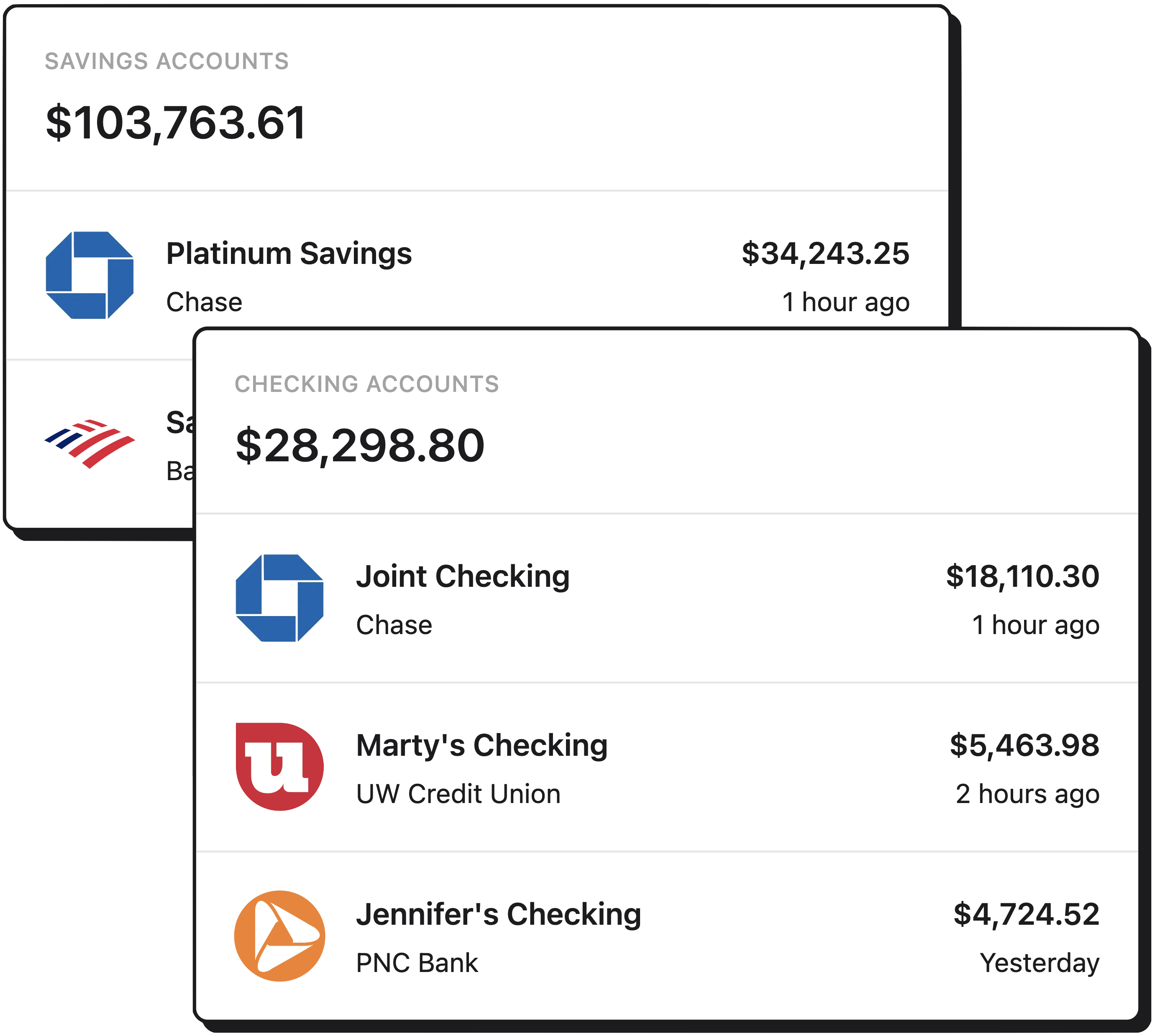Click the '2 hours ago' sync timestamp
Viewport: 1155px width, 1036px height.
pos(1027,794)
